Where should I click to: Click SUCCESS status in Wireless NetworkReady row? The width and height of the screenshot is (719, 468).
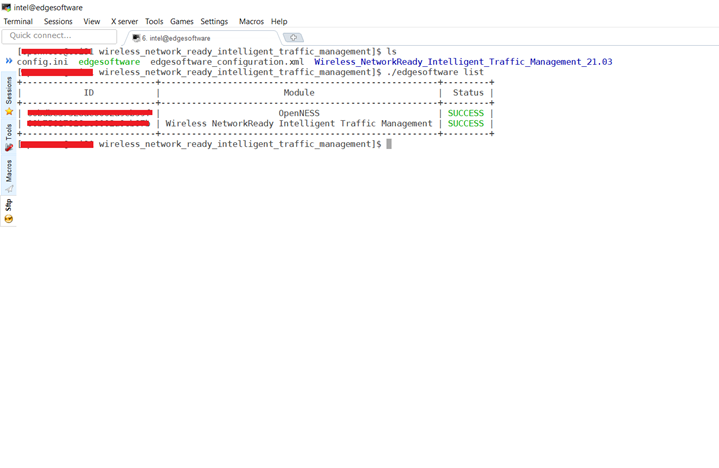(x=466, y=123)
